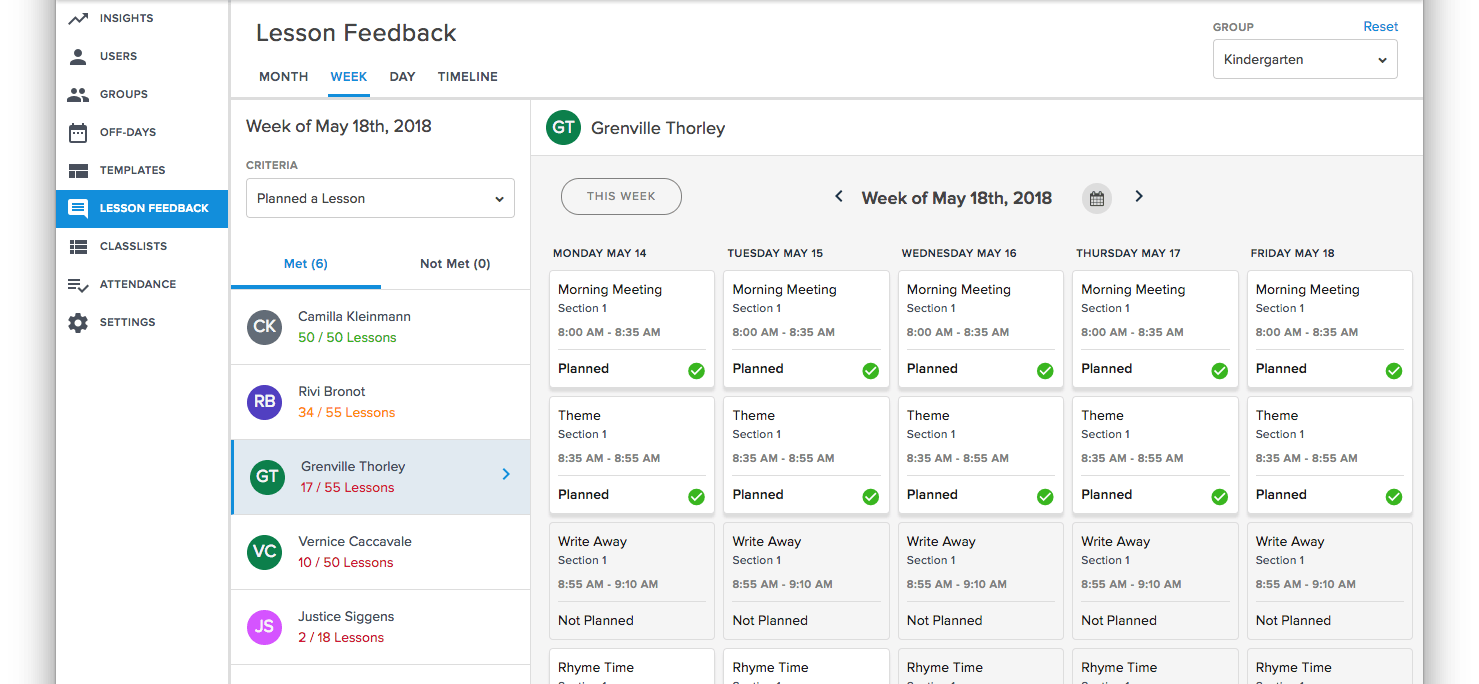Open Classlists in the sidebar
This screenshot has height=684, width=1479.
(142, 246)
